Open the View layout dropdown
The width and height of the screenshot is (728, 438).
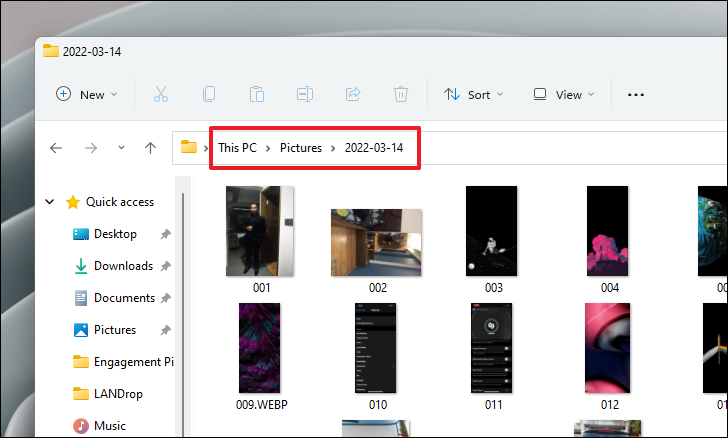click(564, 94)
